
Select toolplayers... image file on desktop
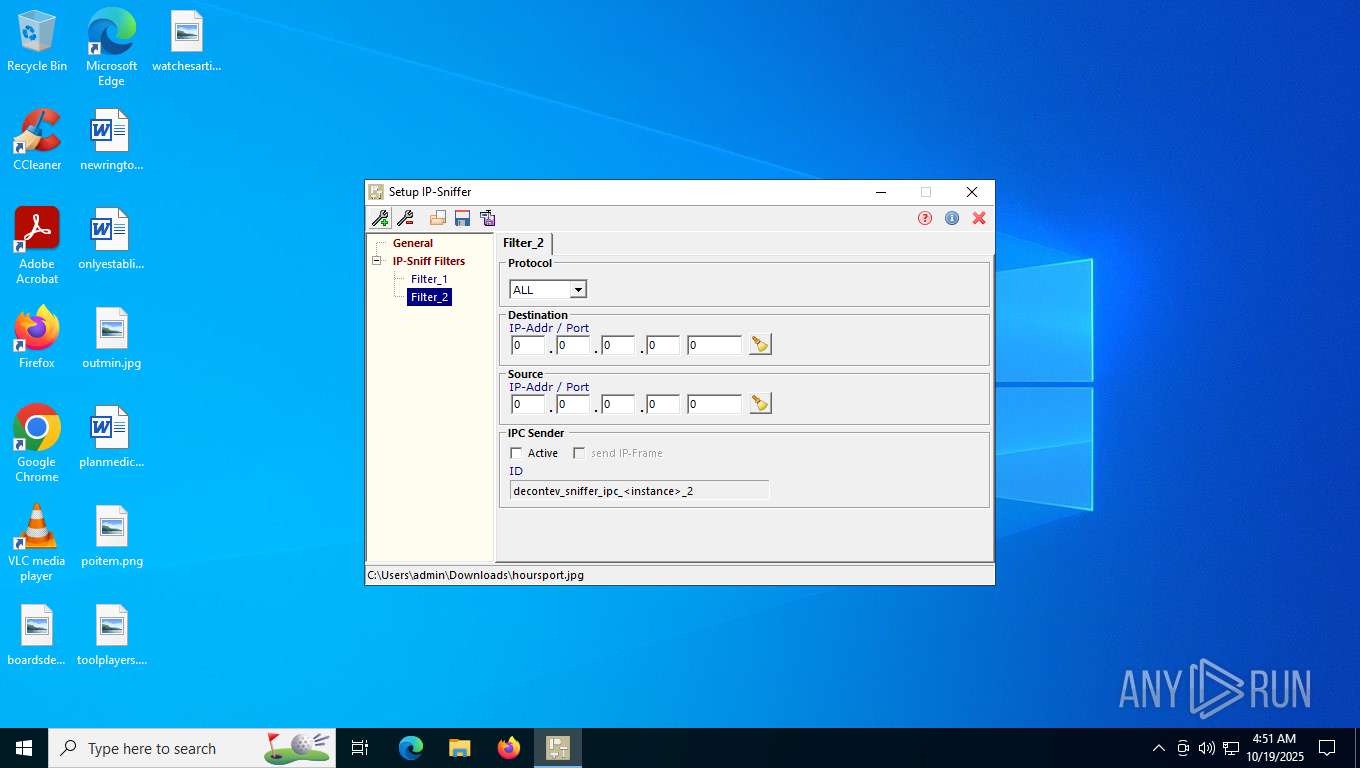[111, 636]
